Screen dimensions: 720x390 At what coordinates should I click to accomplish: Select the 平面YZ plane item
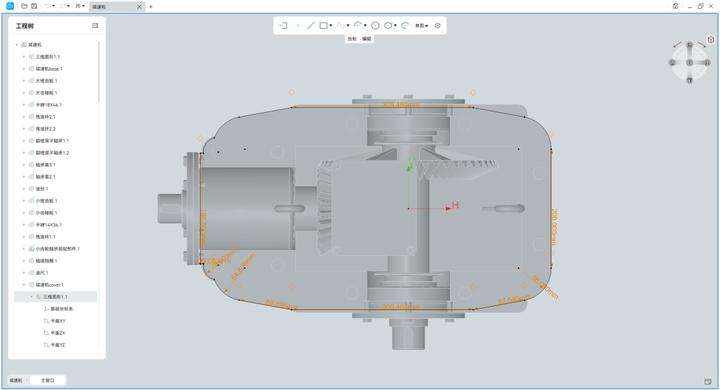coord(58,345)
